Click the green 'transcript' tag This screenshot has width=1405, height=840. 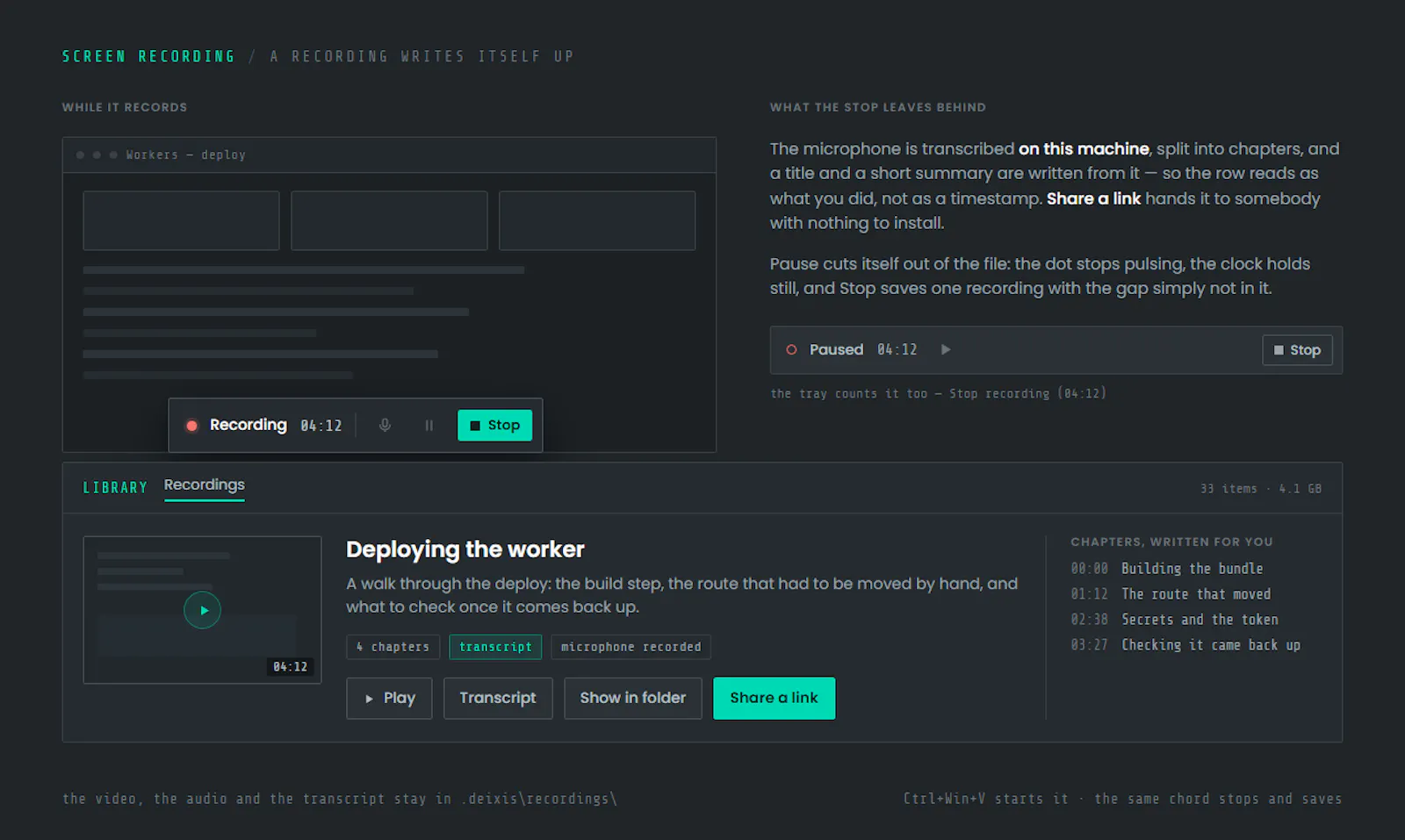pyautogui.click(x=495, y=647)
